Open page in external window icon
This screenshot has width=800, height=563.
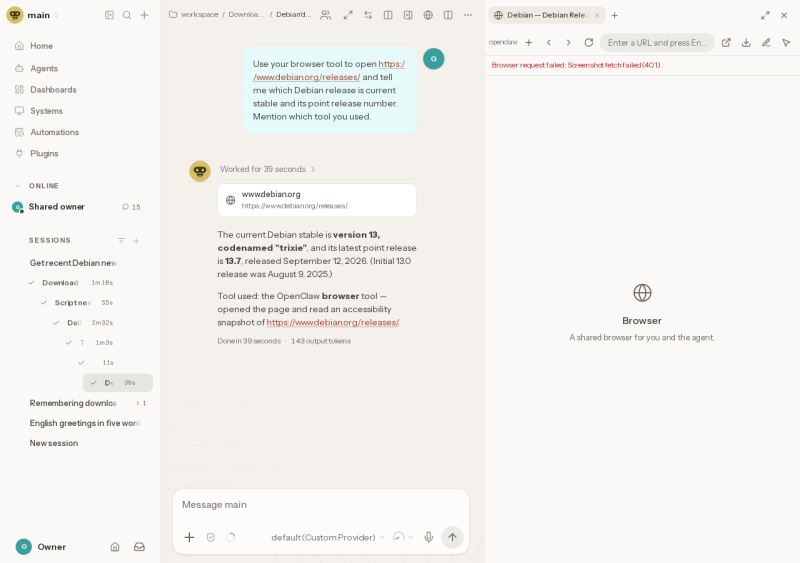click(726, 42)
